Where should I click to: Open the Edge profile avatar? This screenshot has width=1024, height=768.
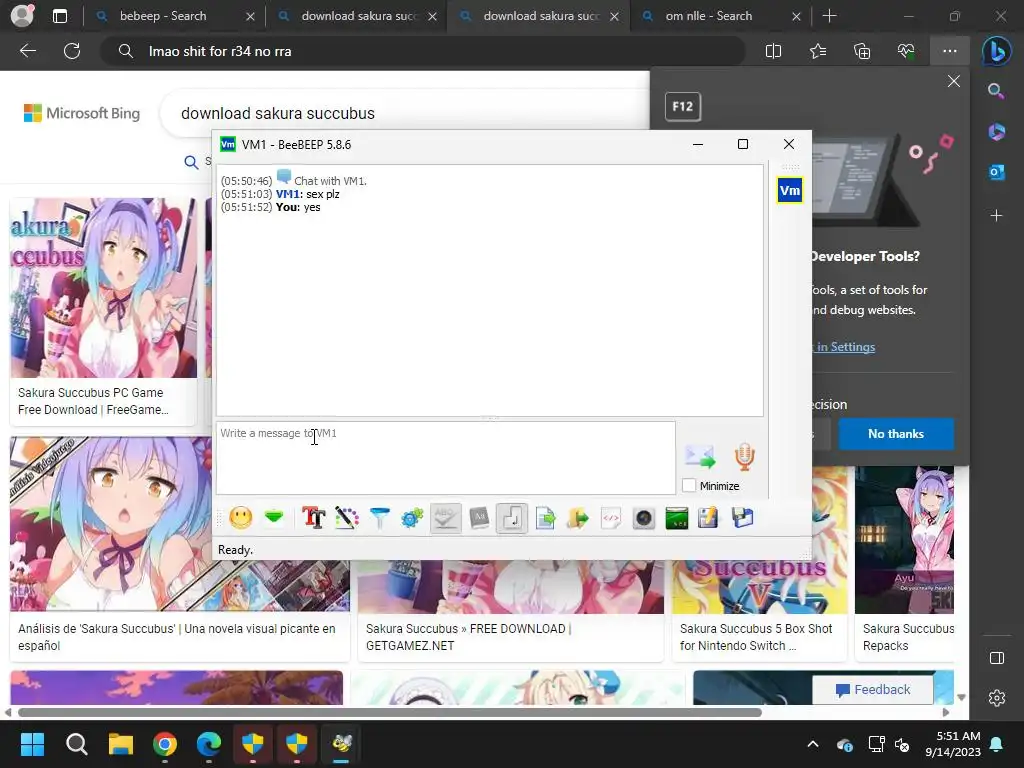(x=22, y=16)
